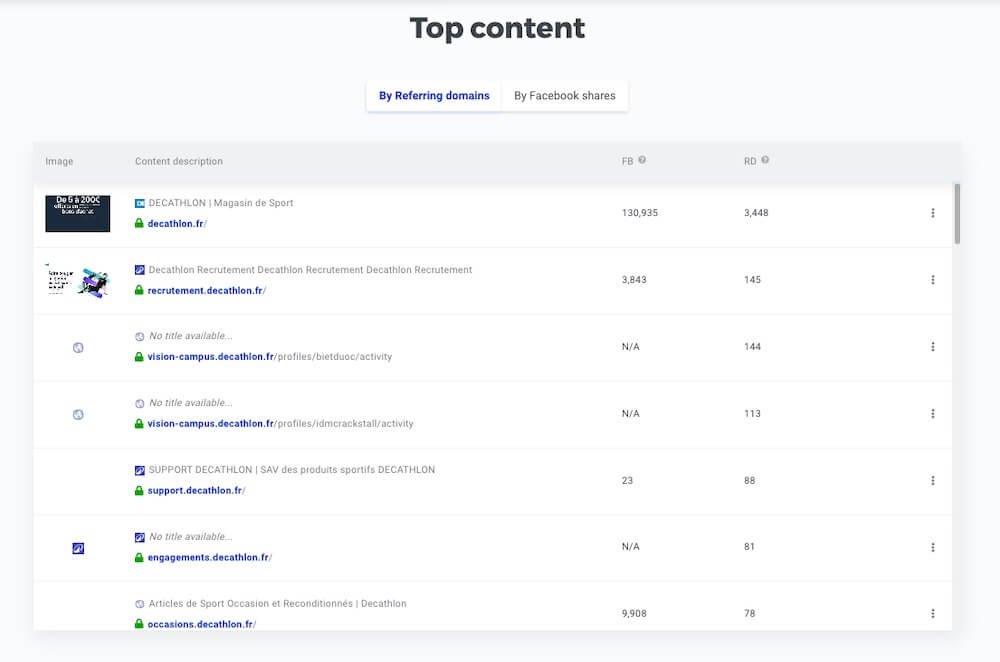The height and width of the screenshot is (662, 1000).
Task: Select the FB value 130,935
Action: (640, 213)
